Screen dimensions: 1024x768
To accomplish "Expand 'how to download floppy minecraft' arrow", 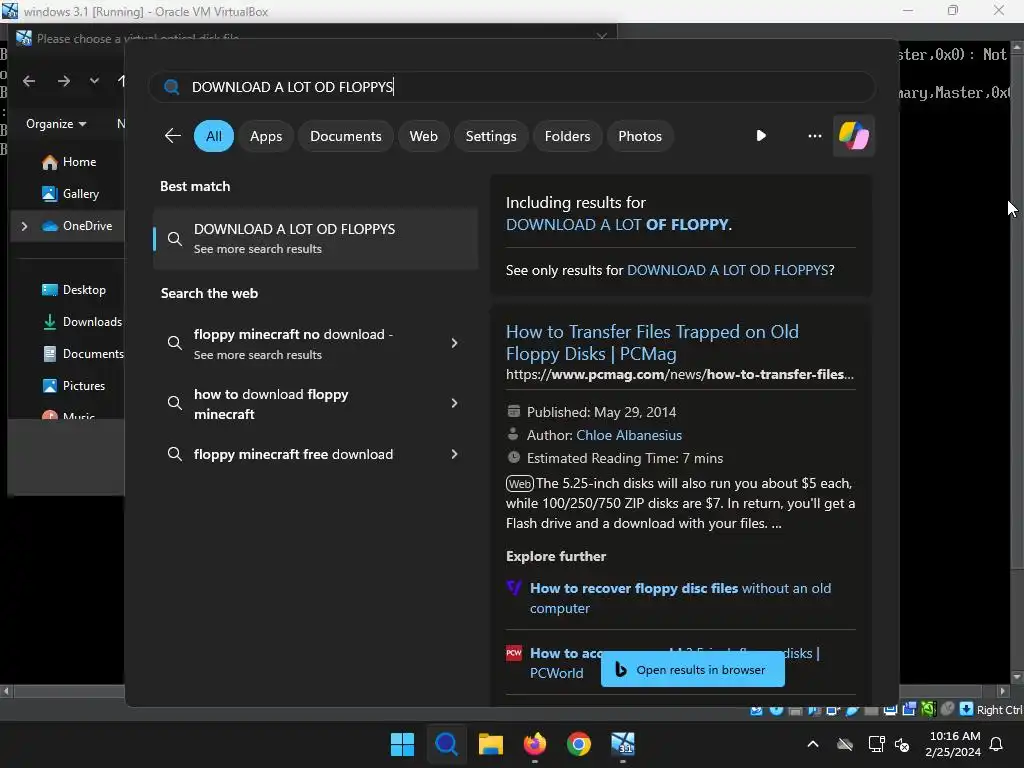I will 455,403.
